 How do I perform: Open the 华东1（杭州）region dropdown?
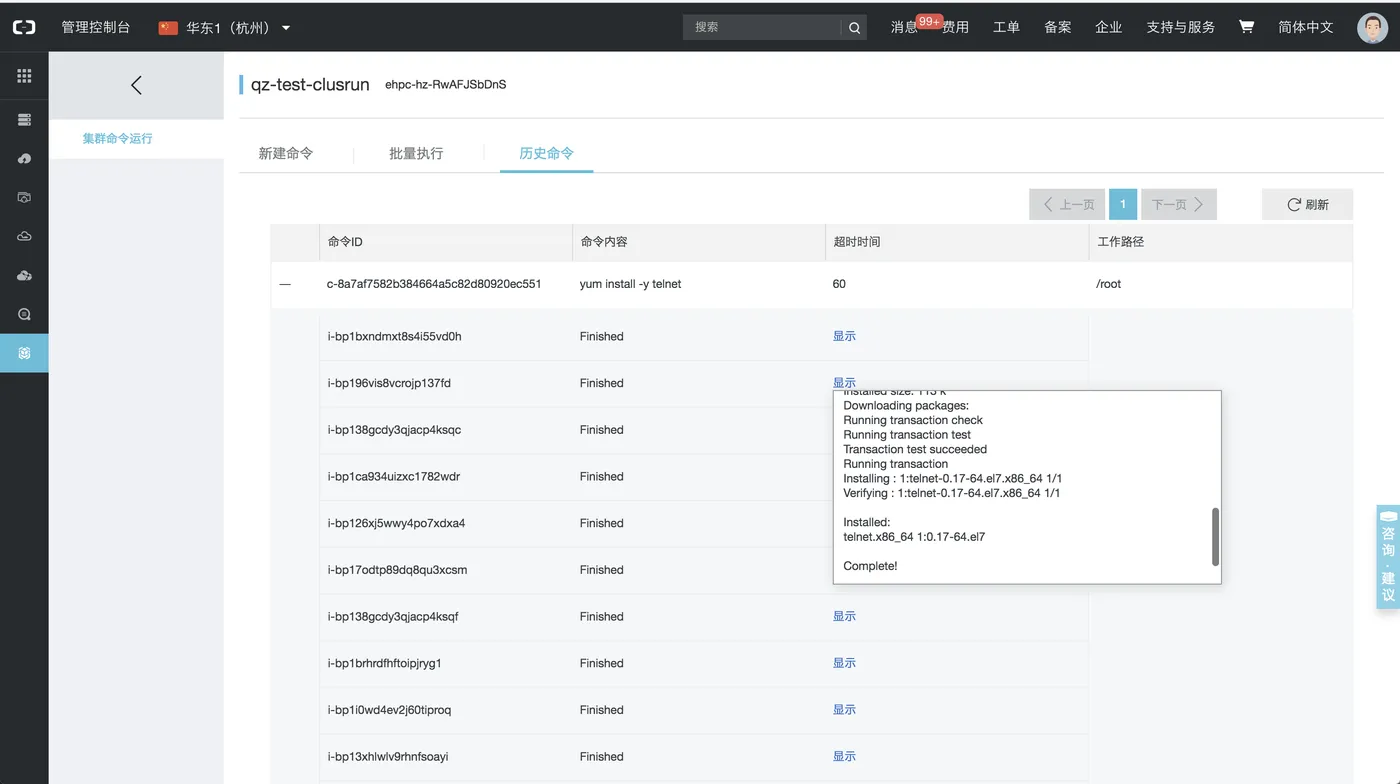[225, 28]
